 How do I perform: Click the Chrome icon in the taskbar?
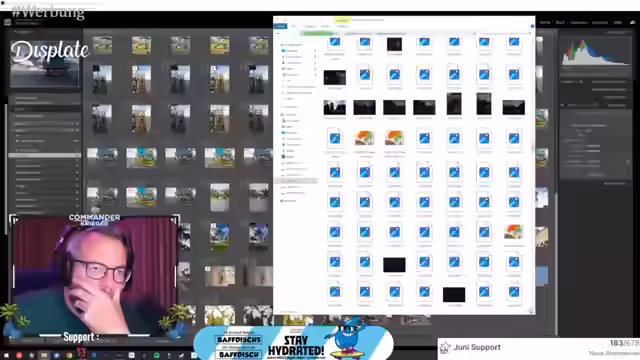pos(69,356)
